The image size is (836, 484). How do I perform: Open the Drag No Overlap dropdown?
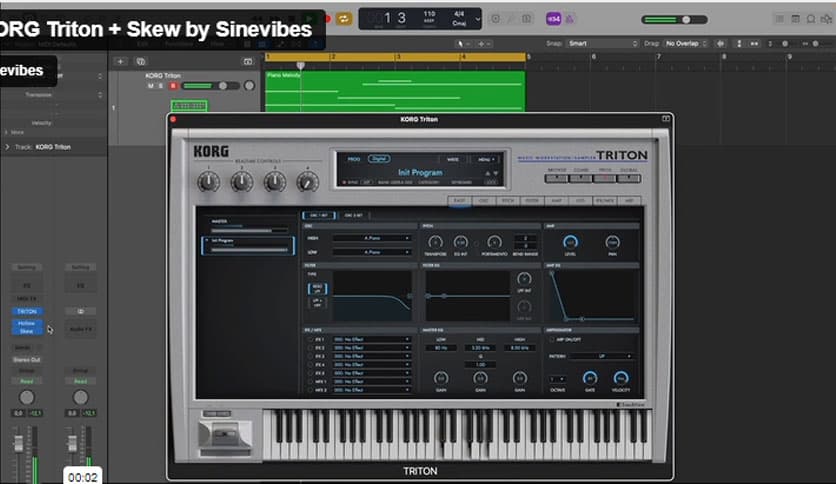[686, 44]
